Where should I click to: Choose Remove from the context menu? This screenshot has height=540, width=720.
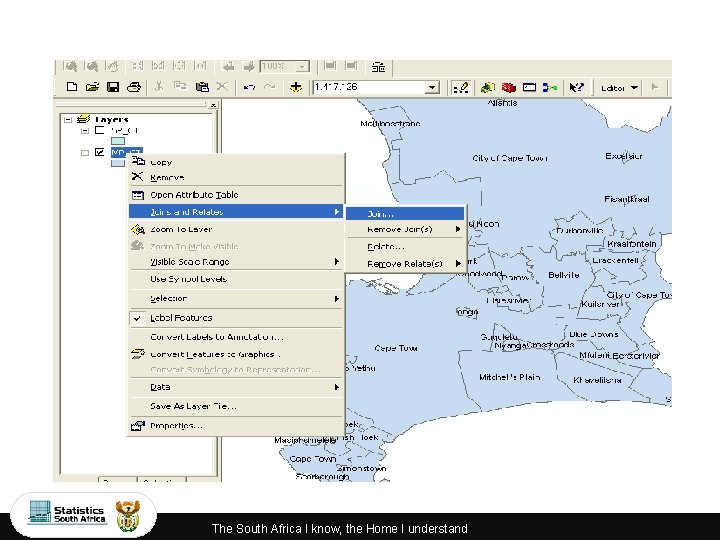[x=236, y=177]
